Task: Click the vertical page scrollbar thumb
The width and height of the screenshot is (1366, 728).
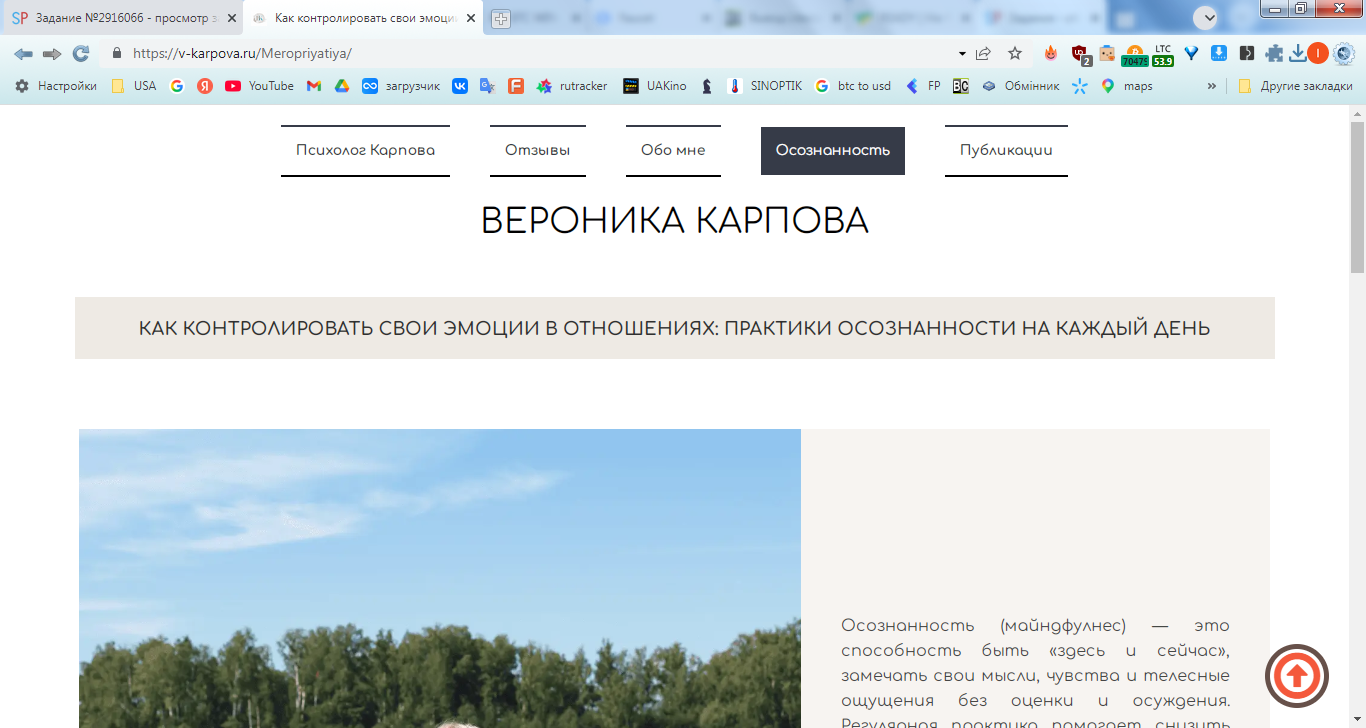Action: [x=1357, y=197]
